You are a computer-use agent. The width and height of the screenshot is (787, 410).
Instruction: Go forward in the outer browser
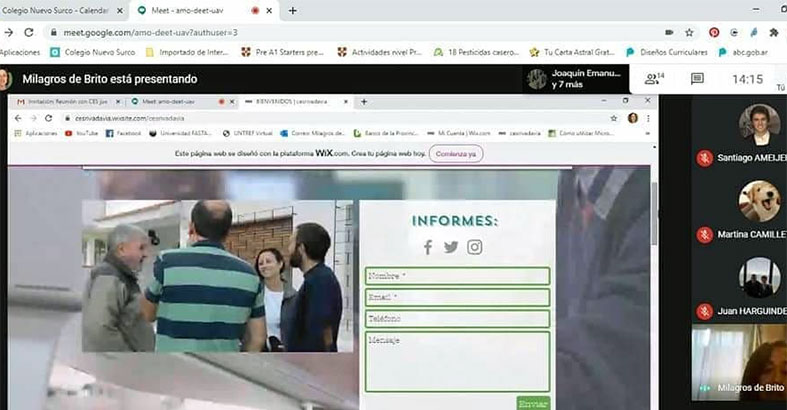point(9,33)
